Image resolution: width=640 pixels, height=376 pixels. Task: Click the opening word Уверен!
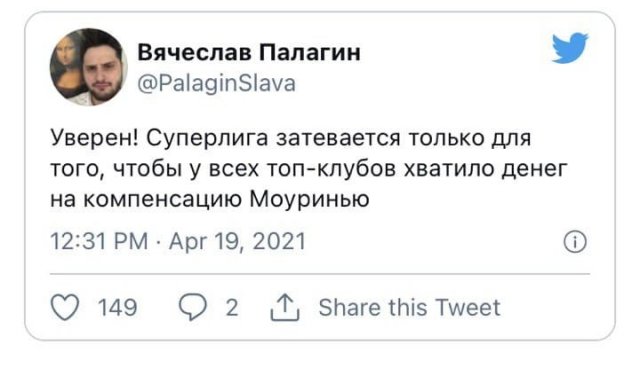pos(95,138)
